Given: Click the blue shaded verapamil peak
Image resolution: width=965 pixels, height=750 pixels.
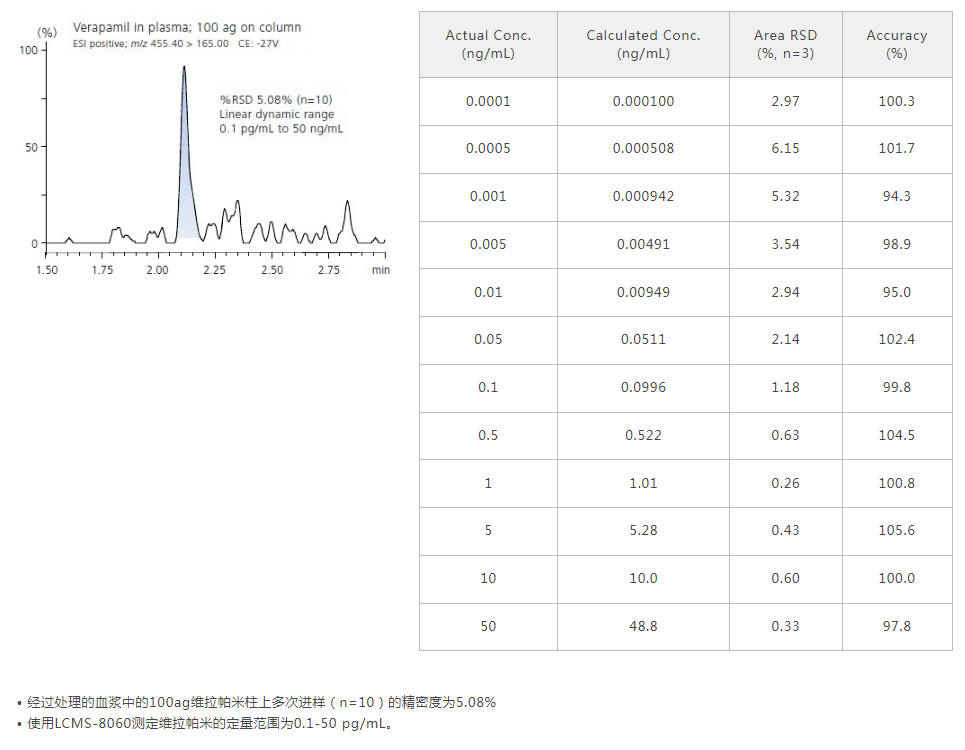Looking at the screenshot, I should (x=188, y=200).
